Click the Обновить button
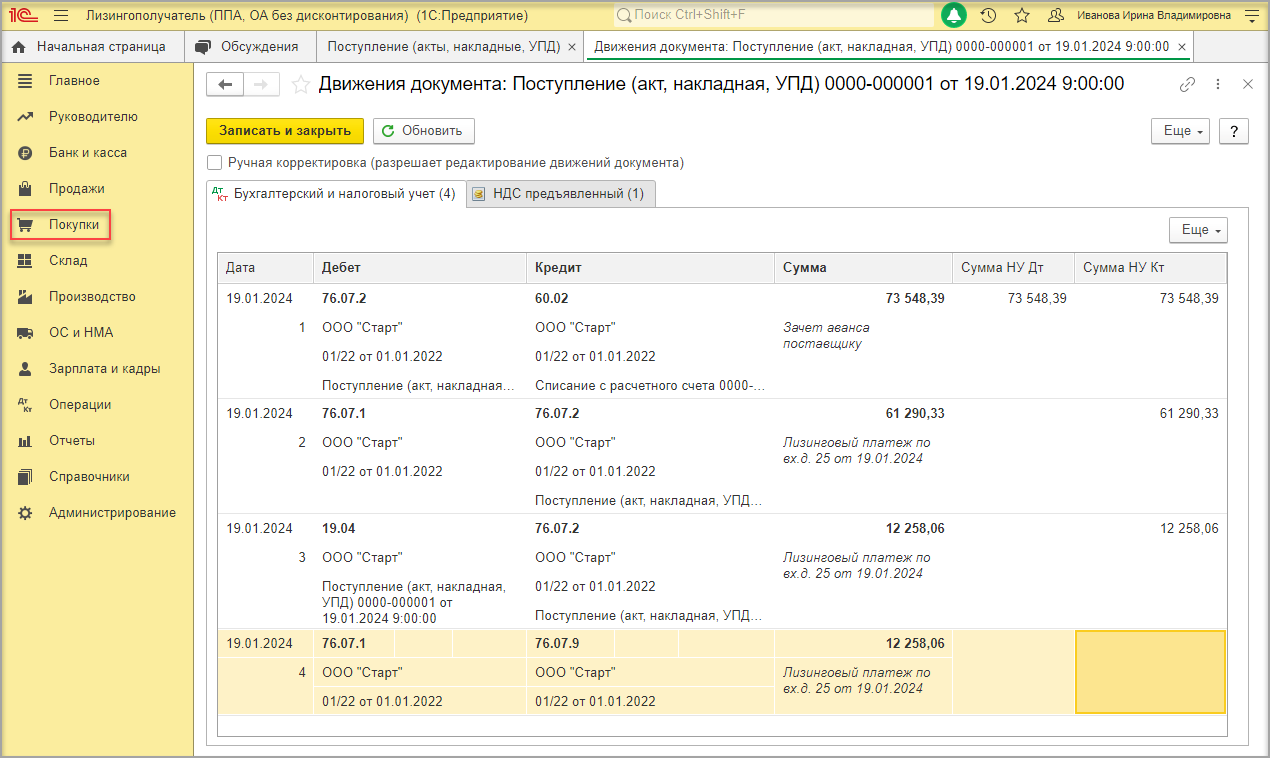The image size is (1270, 758). [x=423, y=131]
